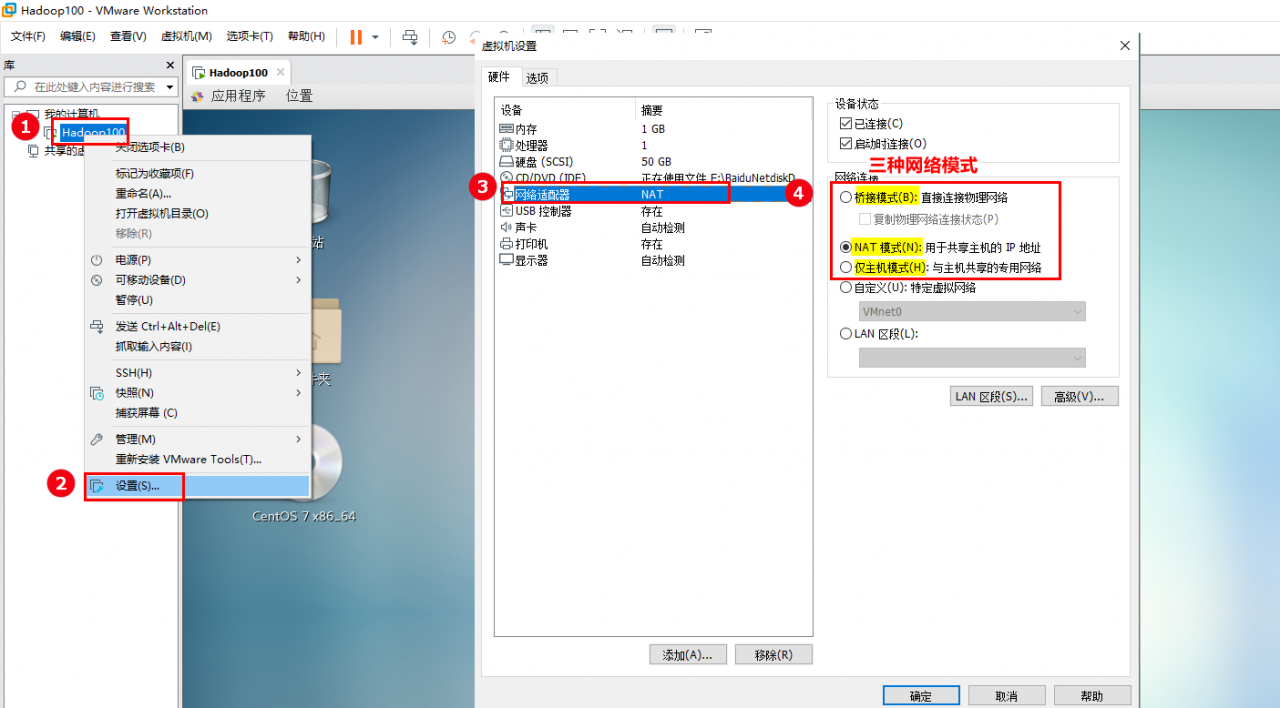Select the 自定义(U) custom network radio
This screenshot has width=1280, height=708.
(x=846, y=288)
